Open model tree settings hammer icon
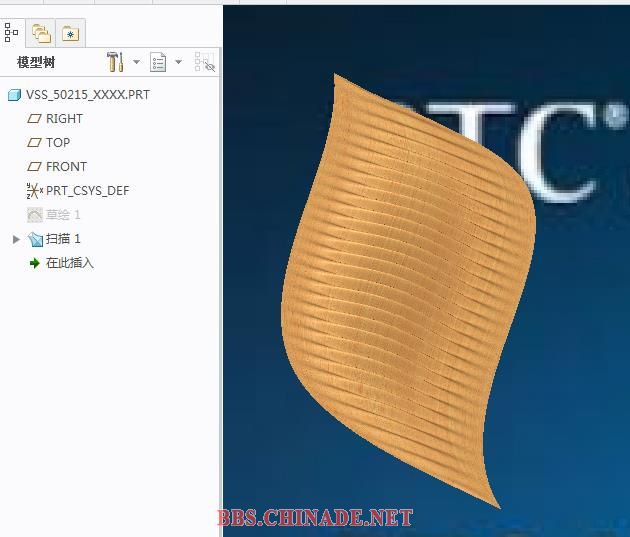Viewport: 630px width, 537px height. tap(115, 62)
